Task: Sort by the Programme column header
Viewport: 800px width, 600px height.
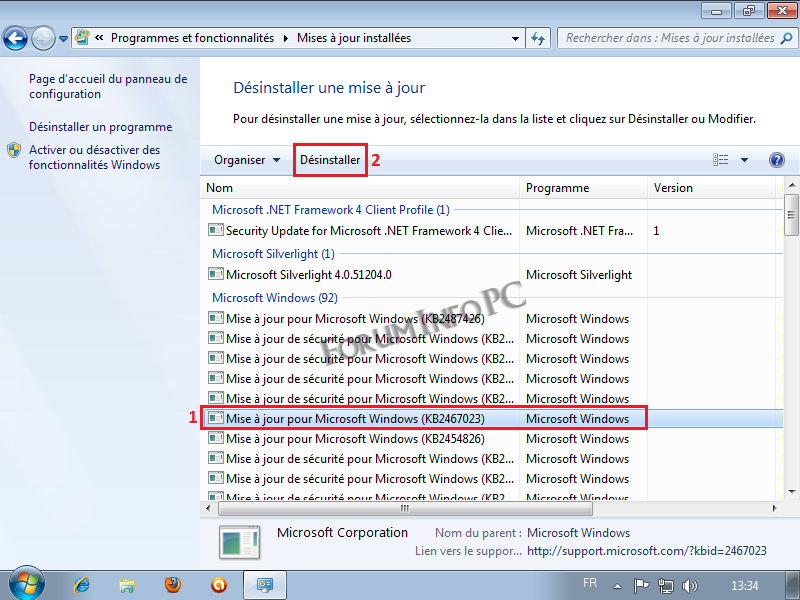Action: pyautogui.click(x=583, y=188)
